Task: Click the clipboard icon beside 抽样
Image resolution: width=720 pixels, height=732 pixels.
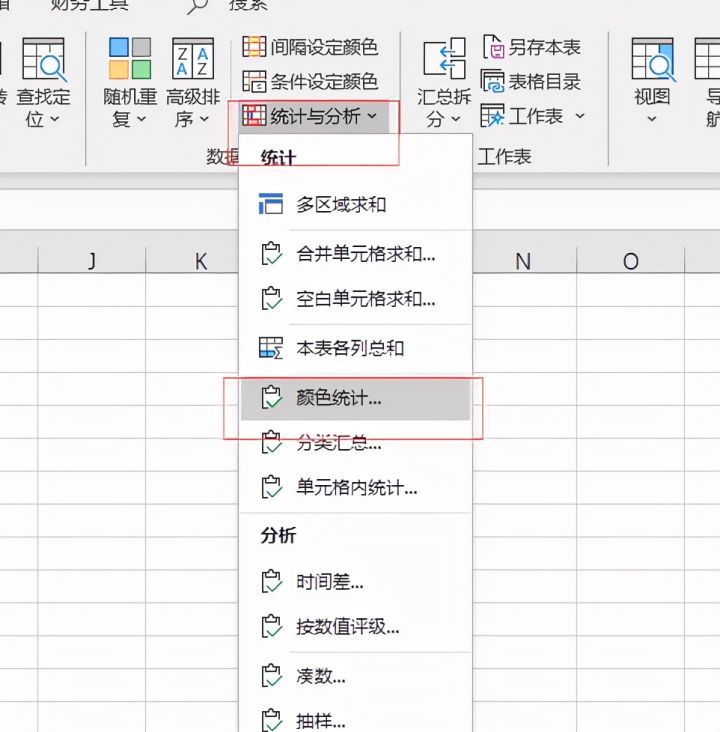Action: pyautogui.click(x=271, y=720)
